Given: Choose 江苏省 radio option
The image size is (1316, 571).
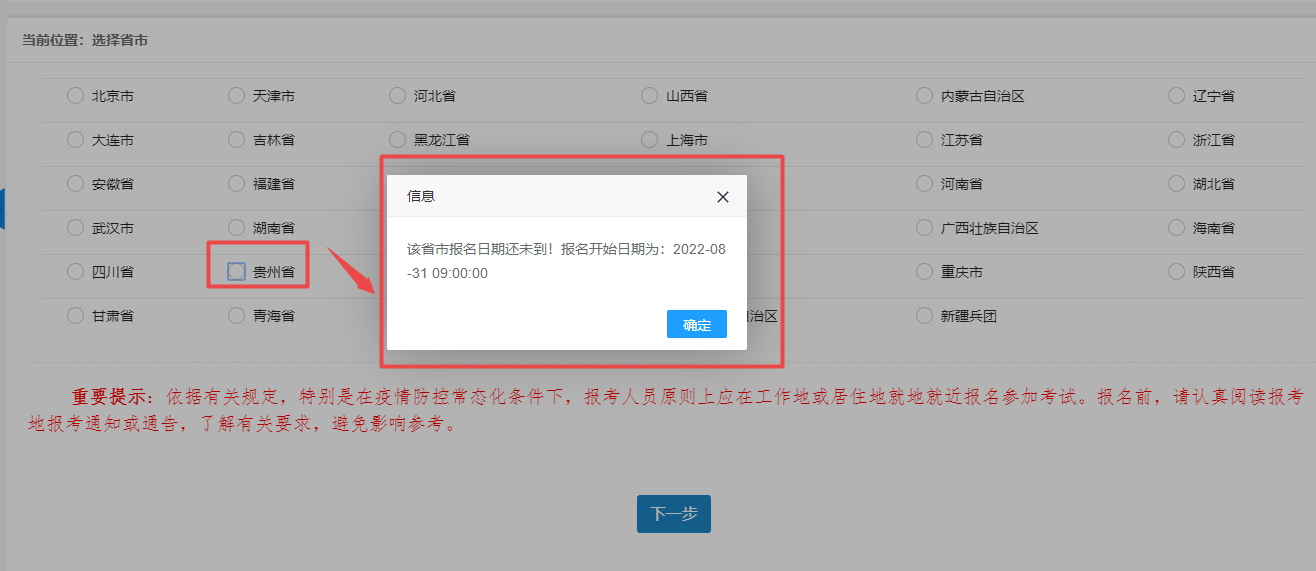Looking at the screenshot, I should click(924, 140).
